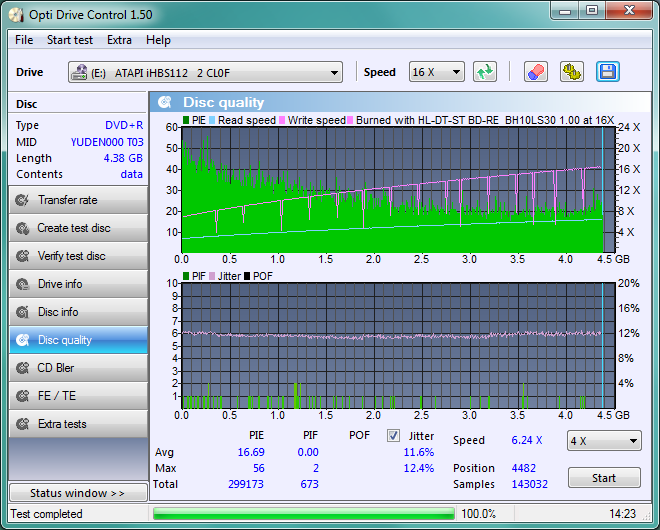This screenshot has width=660, height=530.
Task: Open Create test disc
Action: (x=78, y=228)
